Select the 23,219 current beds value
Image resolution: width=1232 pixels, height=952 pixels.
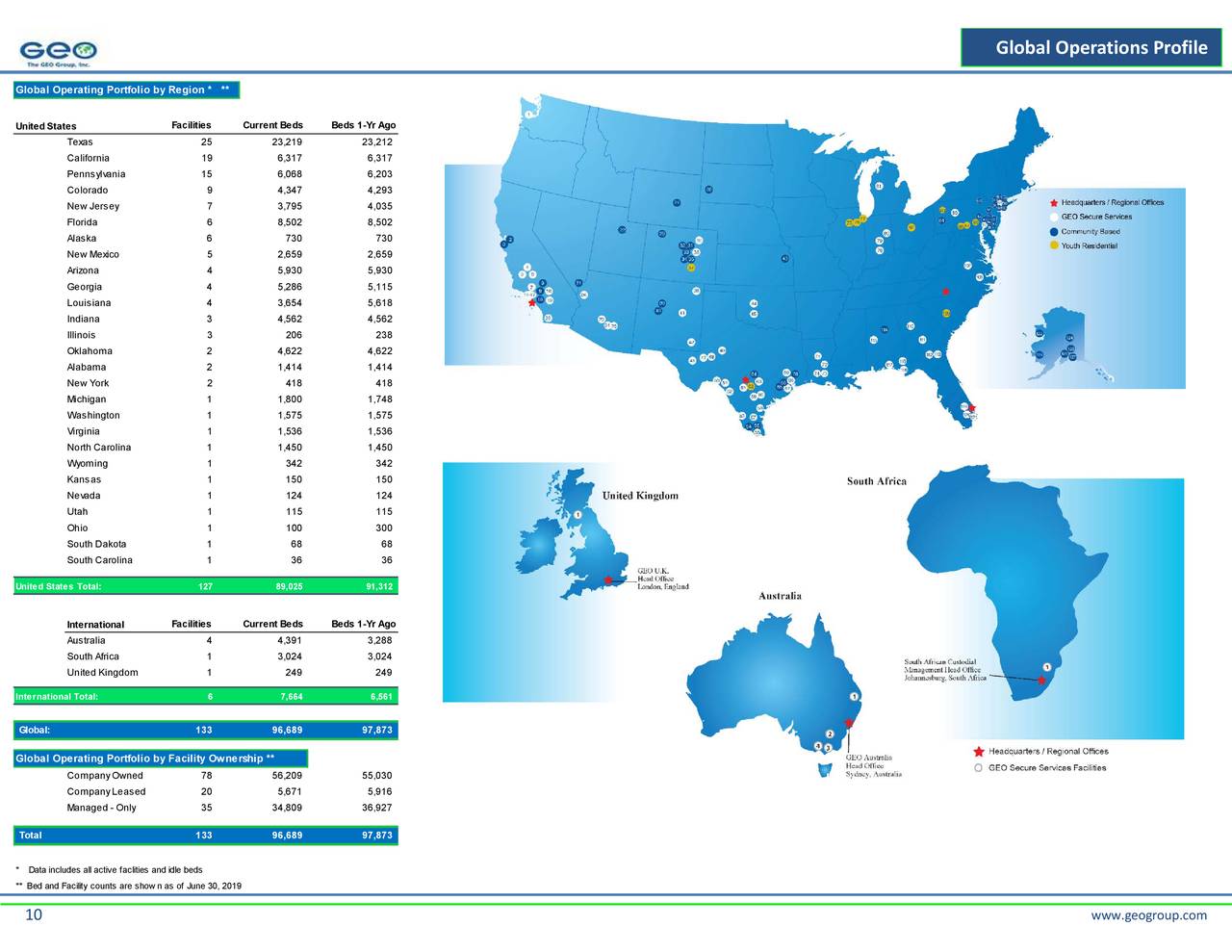click(x=287, y=142)
